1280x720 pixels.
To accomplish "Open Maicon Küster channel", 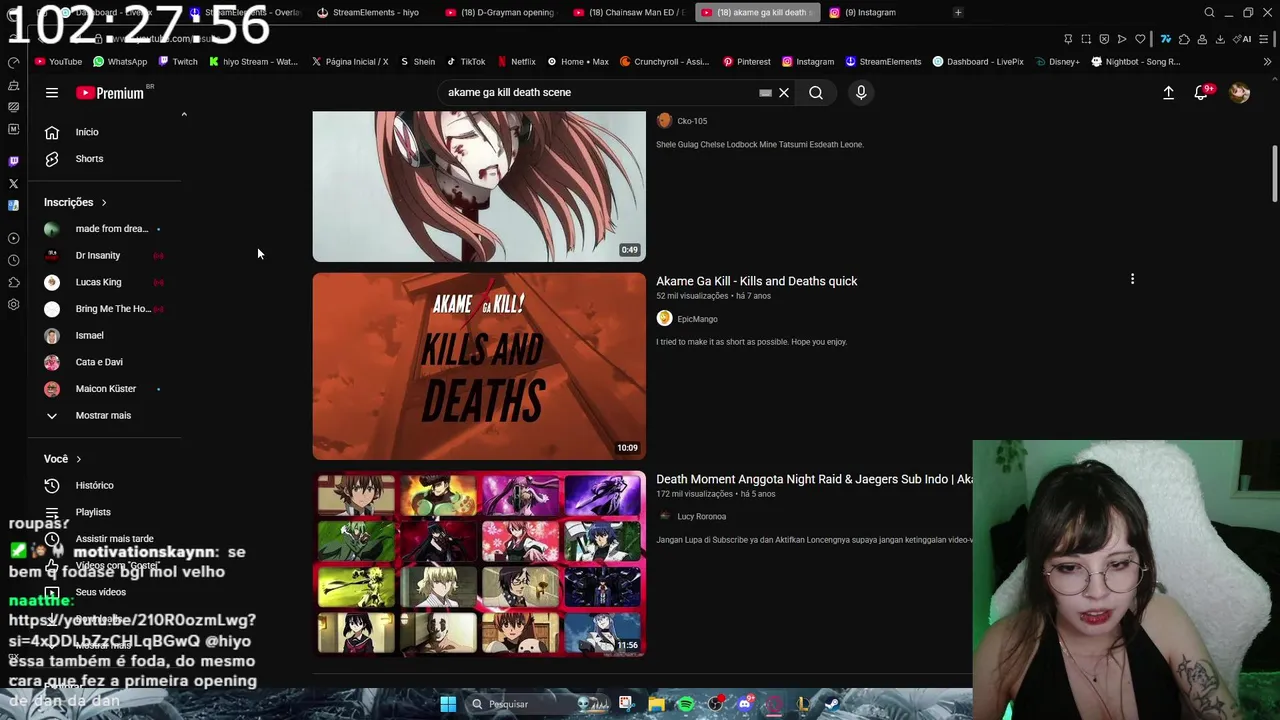I will [104, 389].
